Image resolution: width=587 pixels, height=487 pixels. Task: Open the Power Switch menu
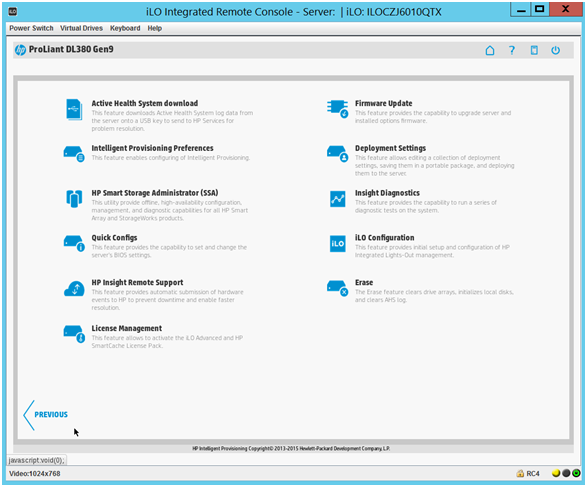point(31,28)
